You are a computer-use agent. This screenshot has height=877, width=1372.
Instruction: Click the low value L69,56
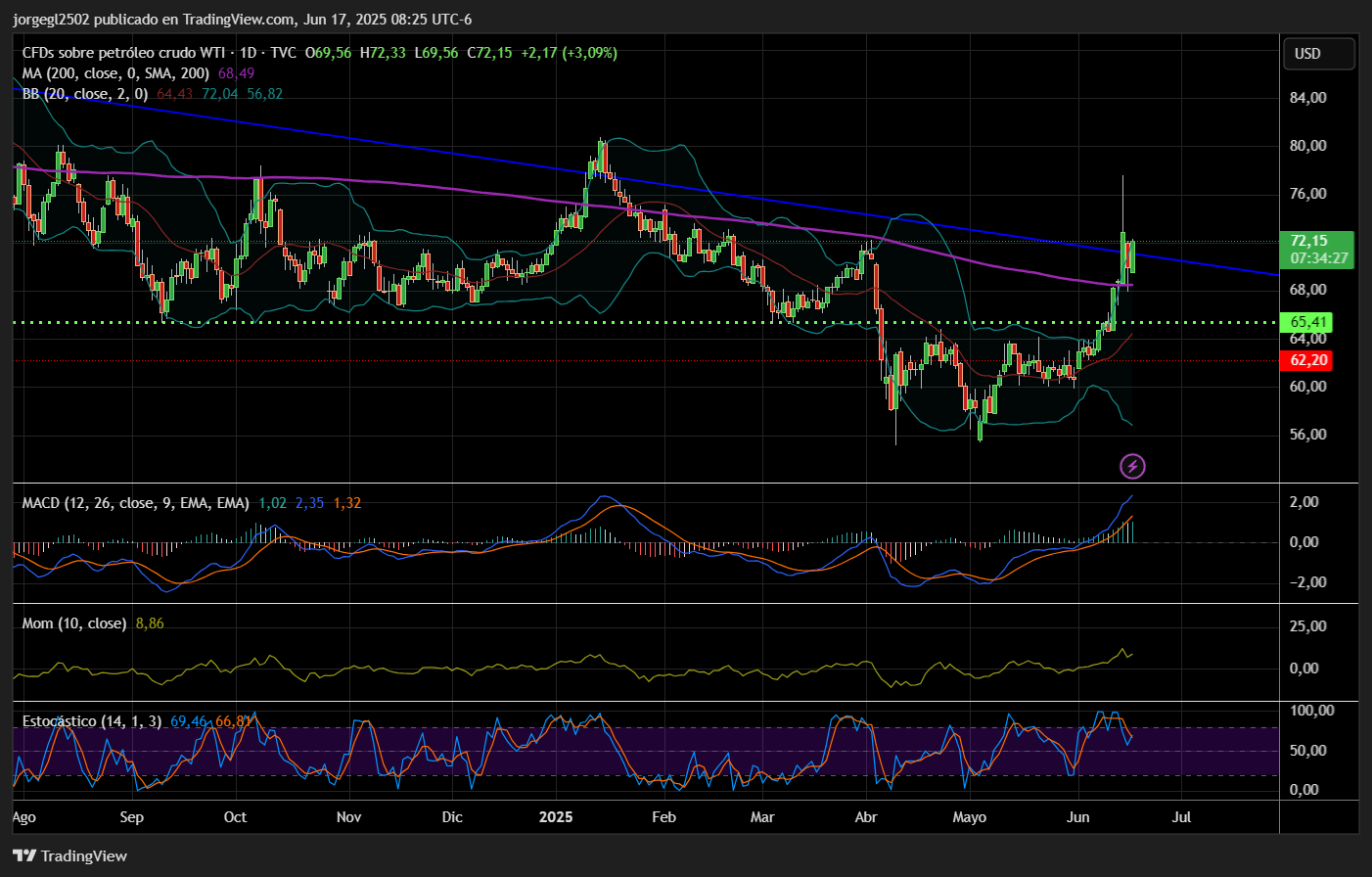(436, 53)
